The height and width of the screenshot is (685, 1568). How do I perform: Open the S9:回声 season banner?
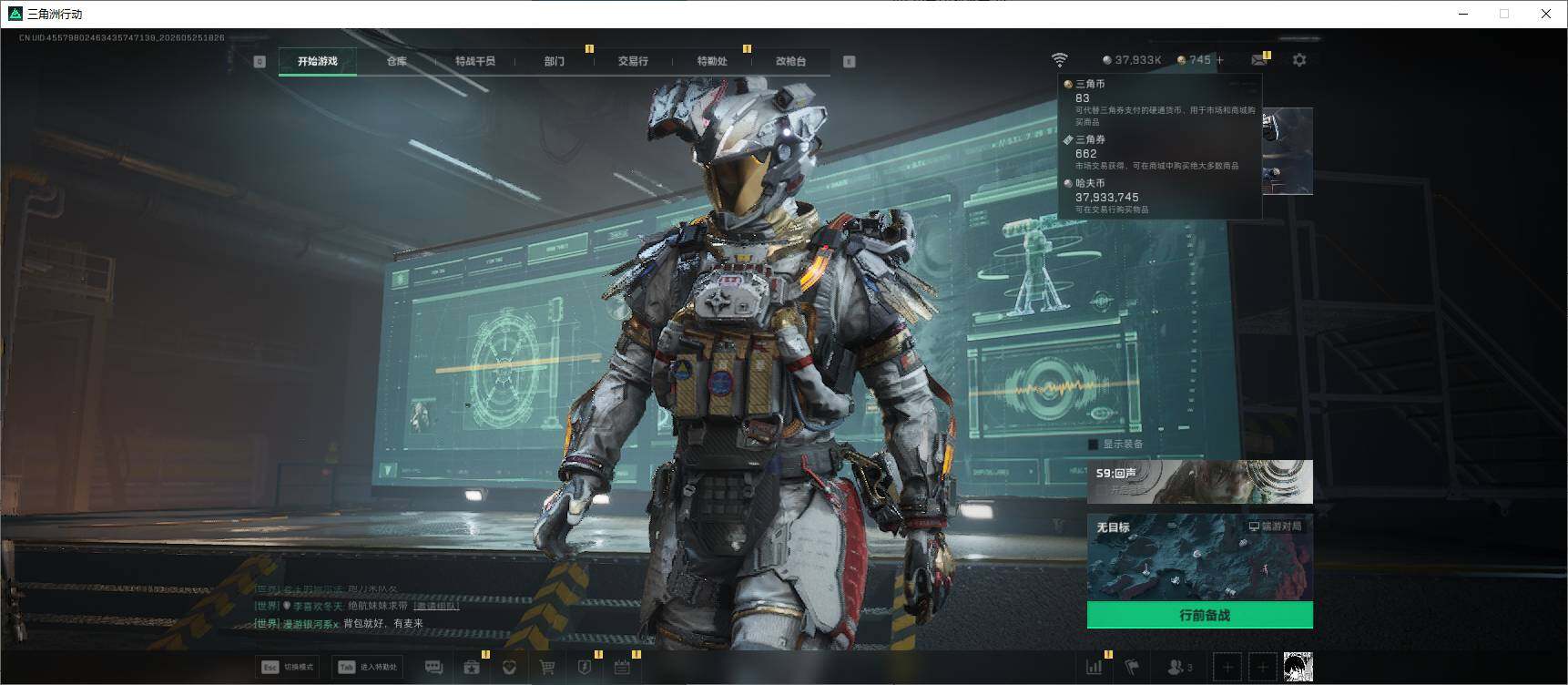[x=1200, y=482]
